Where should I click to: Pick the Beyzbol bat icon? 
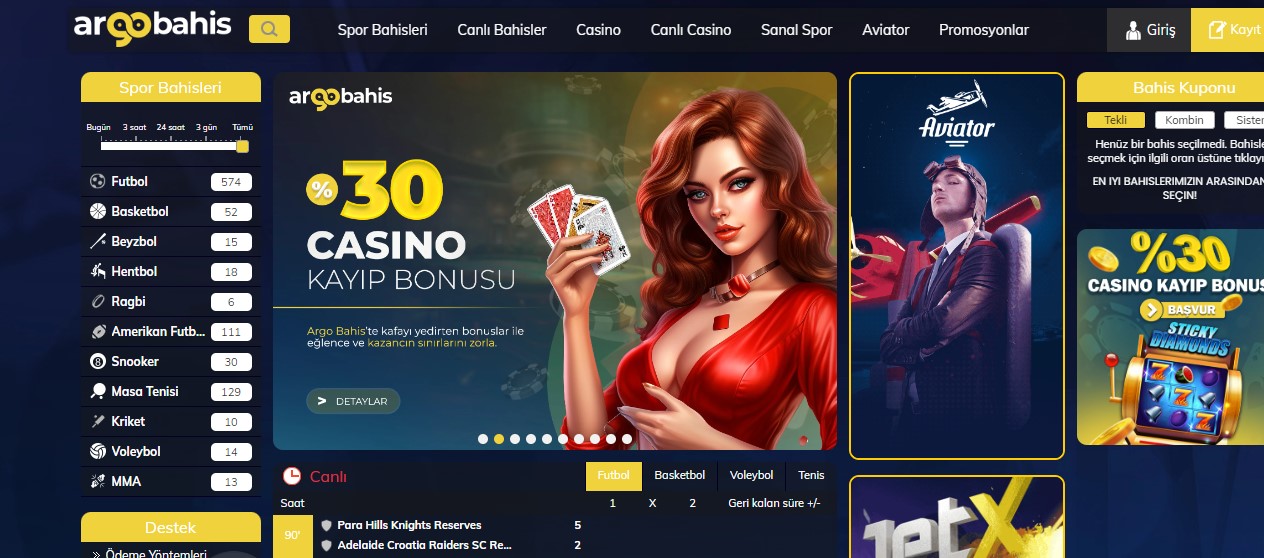[x=98, y=242]
